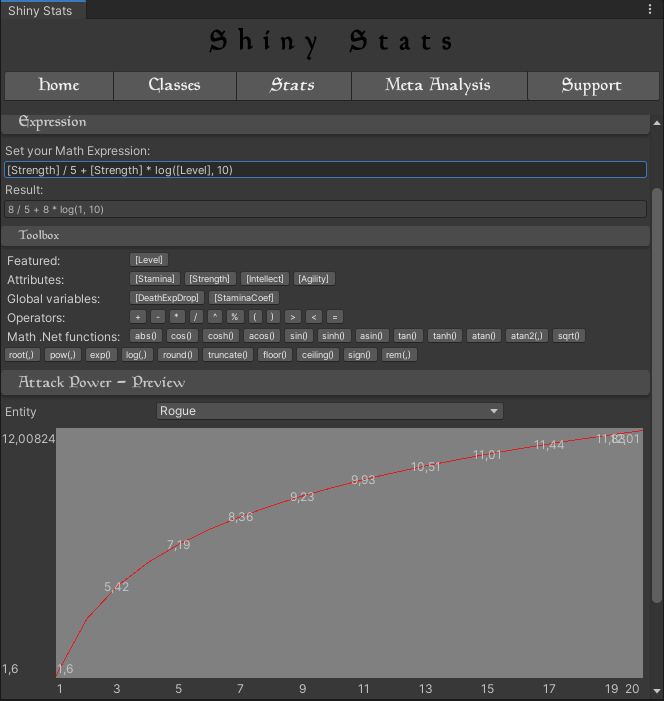
Task: Click the plus operator button
Action: click(x=139, y=317)
